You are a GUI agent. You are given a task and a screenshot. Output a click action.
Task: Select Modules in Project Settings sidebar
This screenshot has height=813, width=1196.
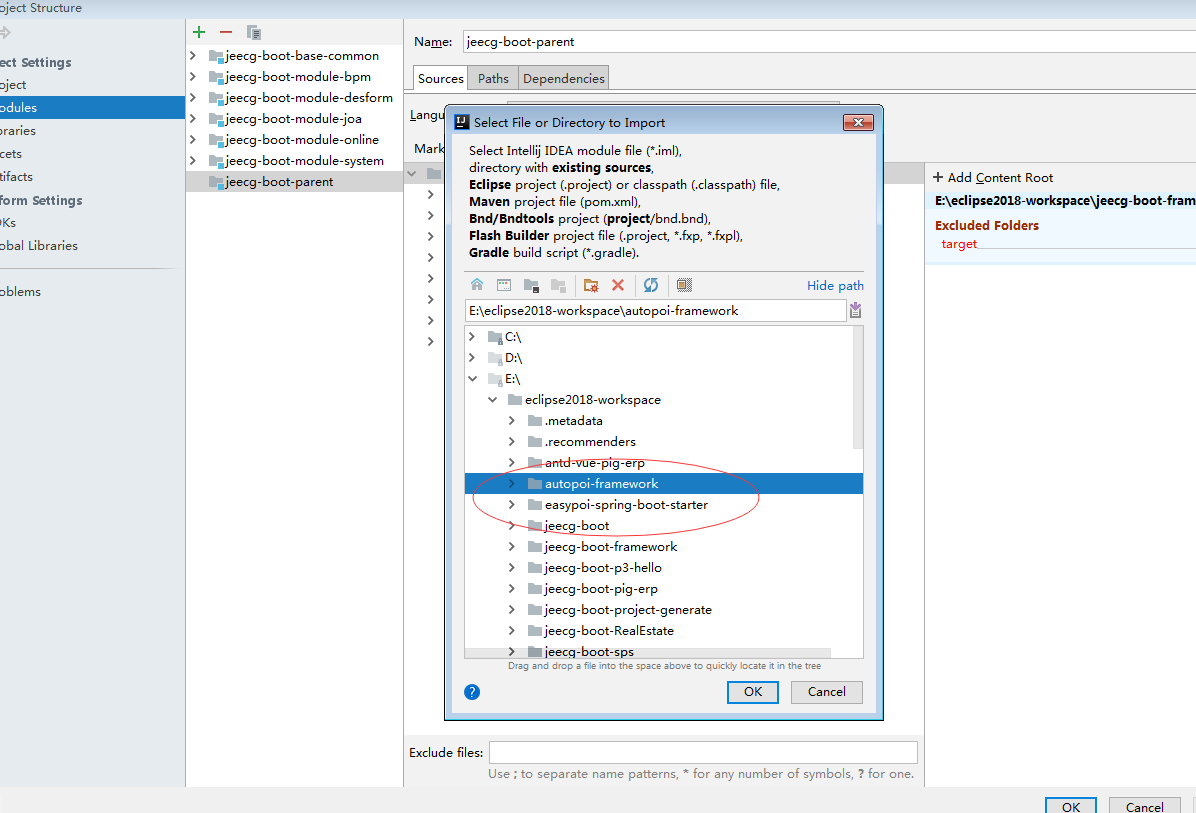coord(92,108)
